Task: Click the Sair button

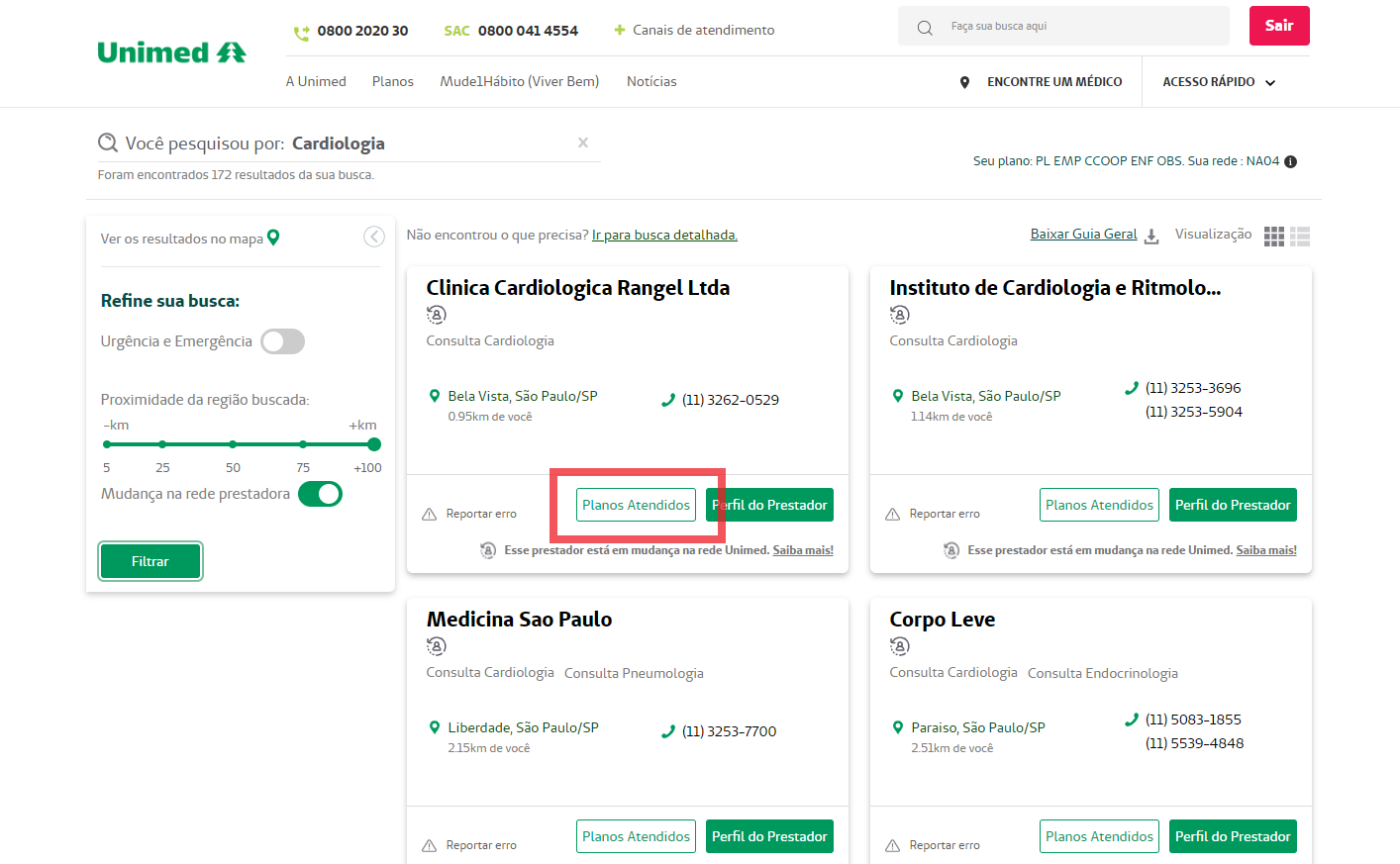Action: tap(1279, 26)
